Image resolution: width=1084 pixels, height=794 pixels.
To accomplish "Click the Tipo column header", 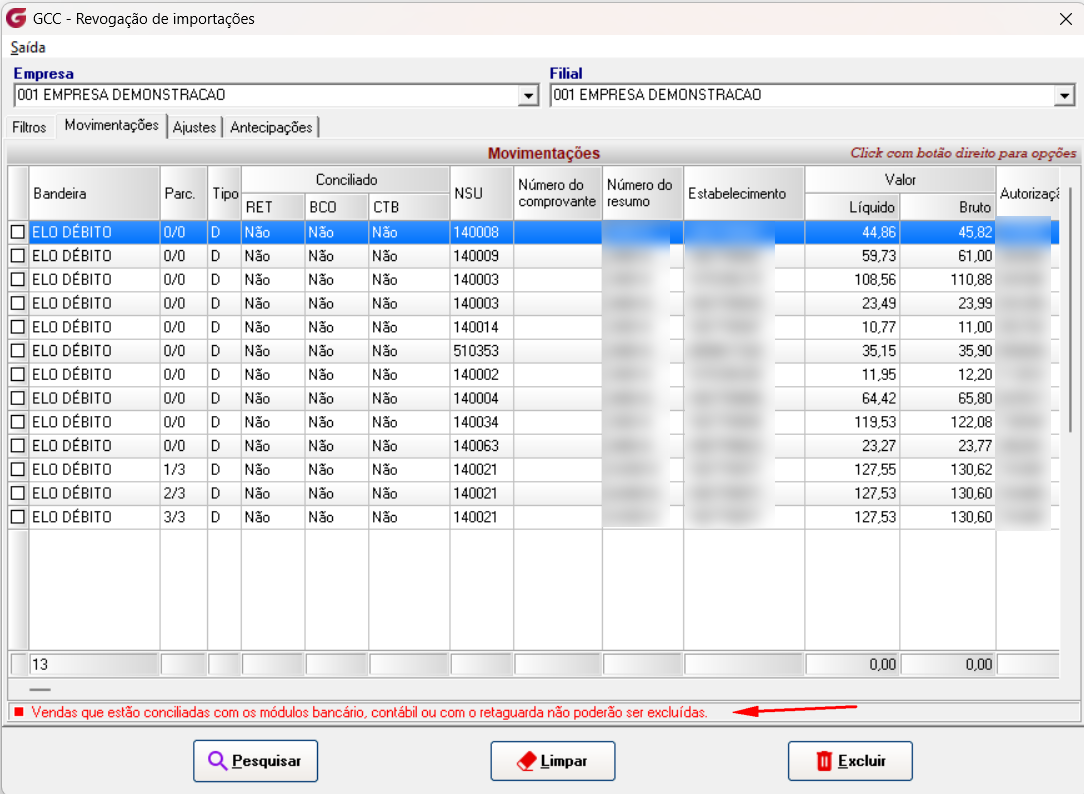I will 225,193.
